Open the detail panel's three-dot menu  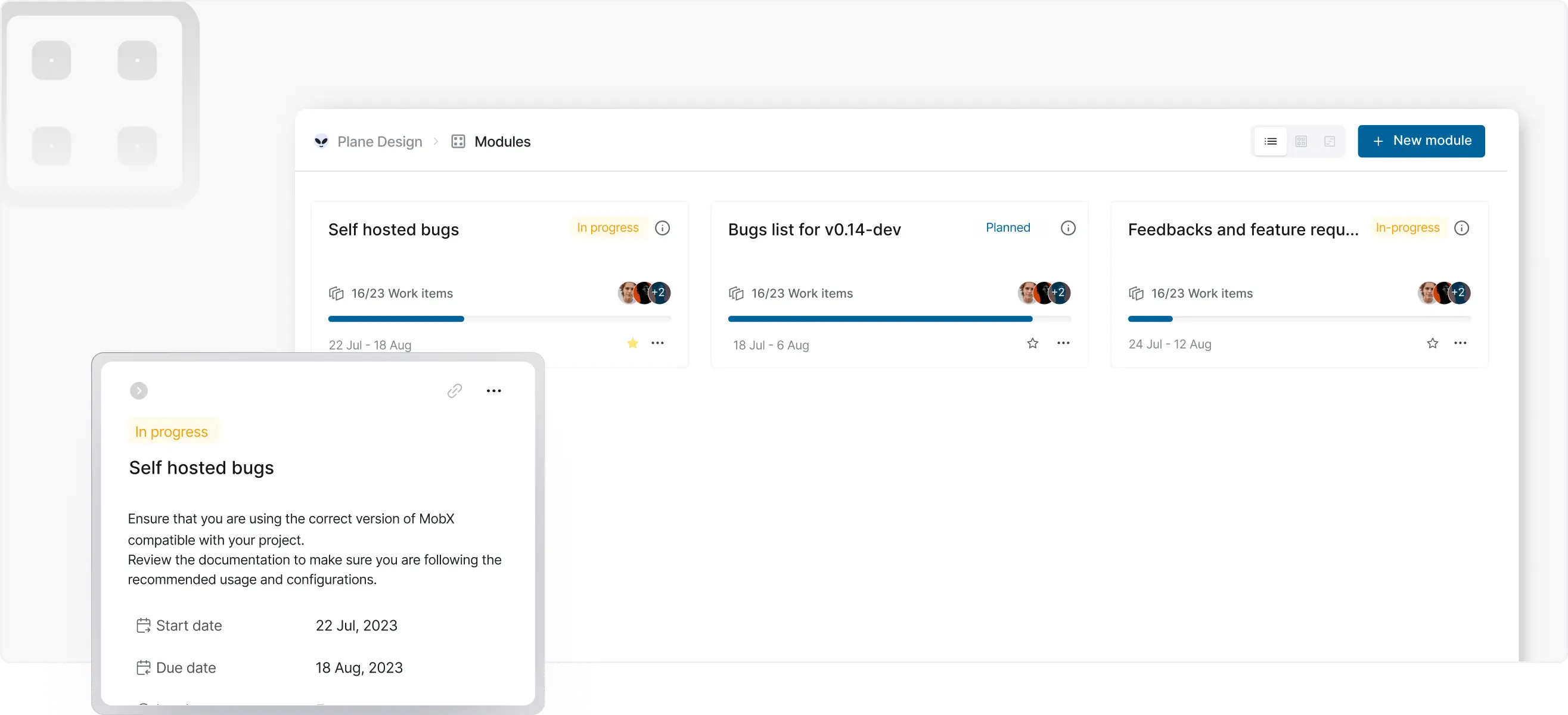[493, 391]
